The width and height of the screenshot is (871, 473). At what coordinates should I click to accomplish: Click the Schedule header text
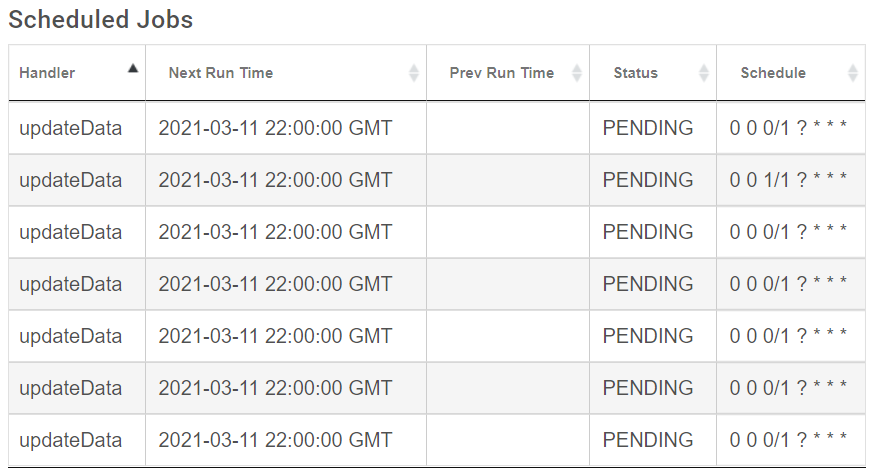[x=773, y=73]
